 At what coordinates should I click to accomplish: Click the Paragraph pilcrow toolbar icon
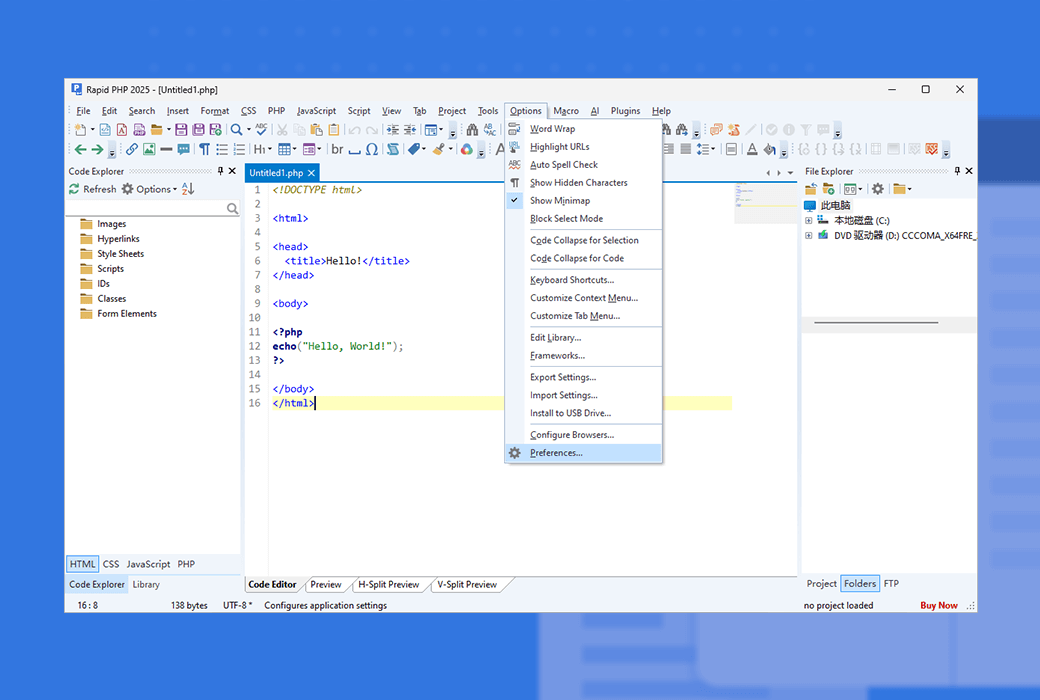[205, 149]
